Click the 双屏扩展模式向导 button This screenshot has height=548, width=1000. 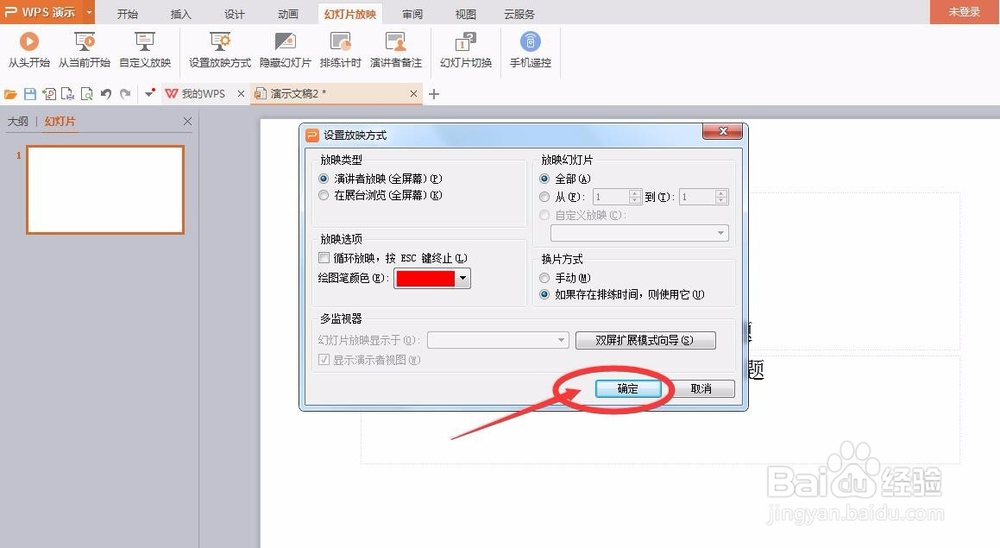pos(645,340)
